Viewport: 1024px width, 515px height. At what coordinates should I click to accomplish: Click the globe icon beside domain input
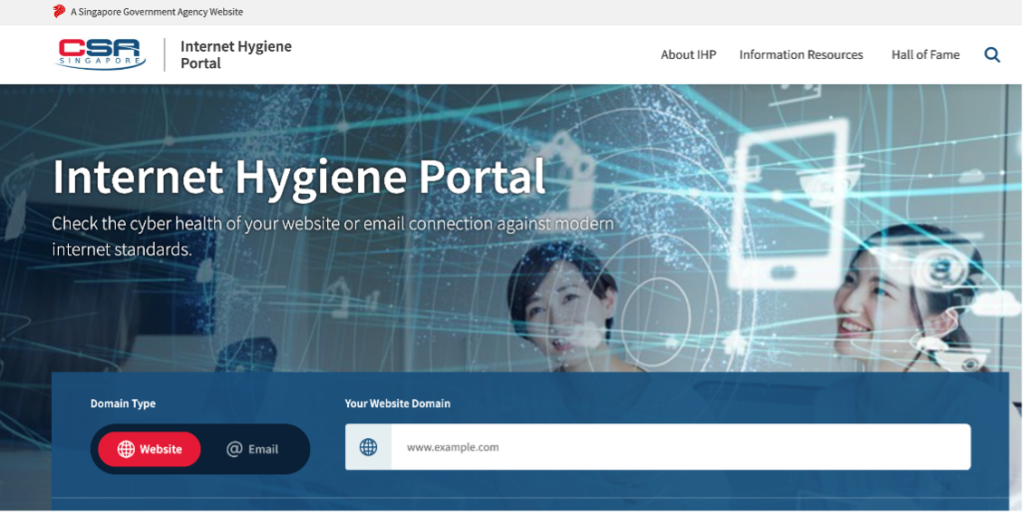[368, 447]
